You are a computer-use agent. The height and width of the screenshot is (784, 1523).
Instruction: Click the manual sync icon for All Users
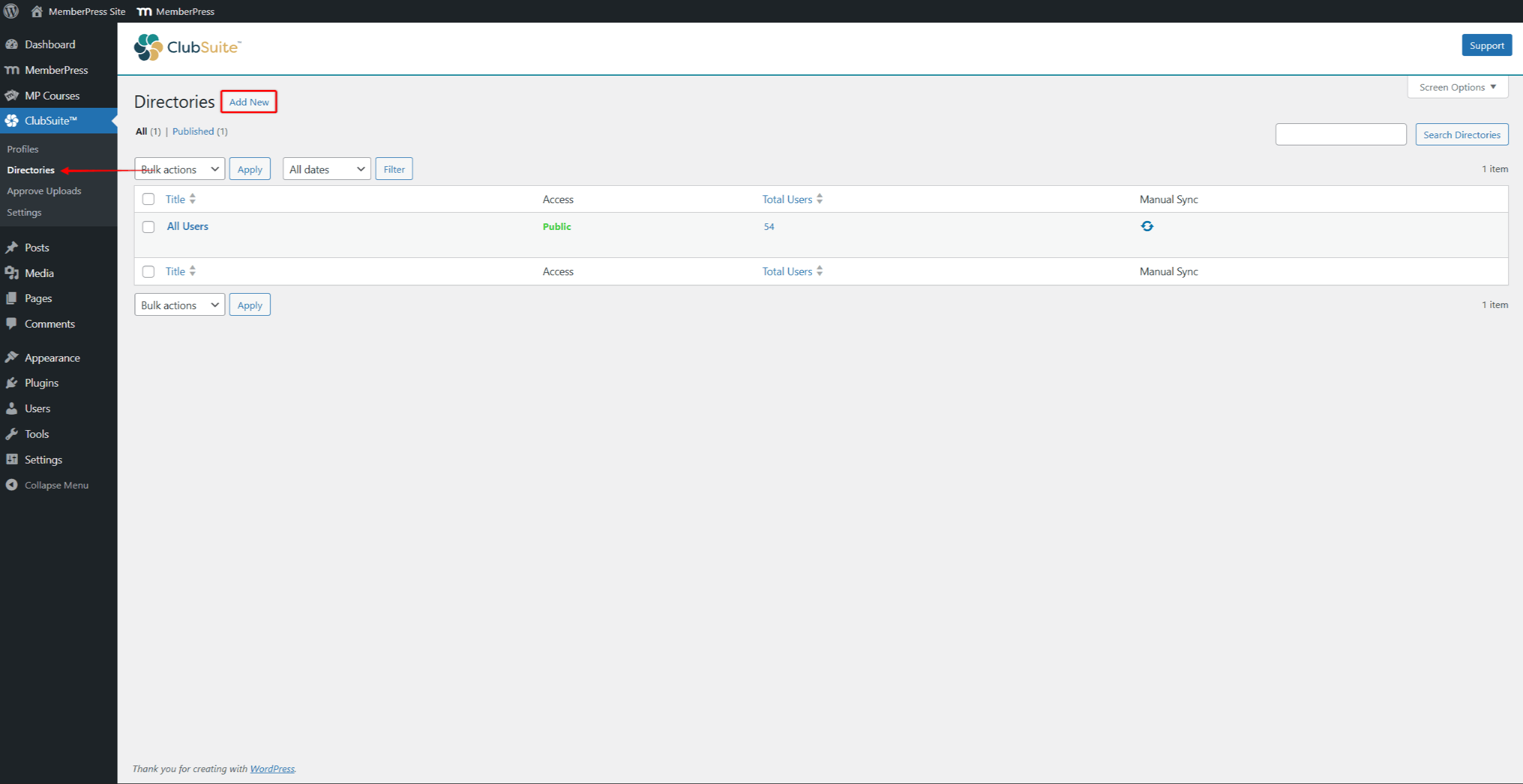(x=1147, y=226)
